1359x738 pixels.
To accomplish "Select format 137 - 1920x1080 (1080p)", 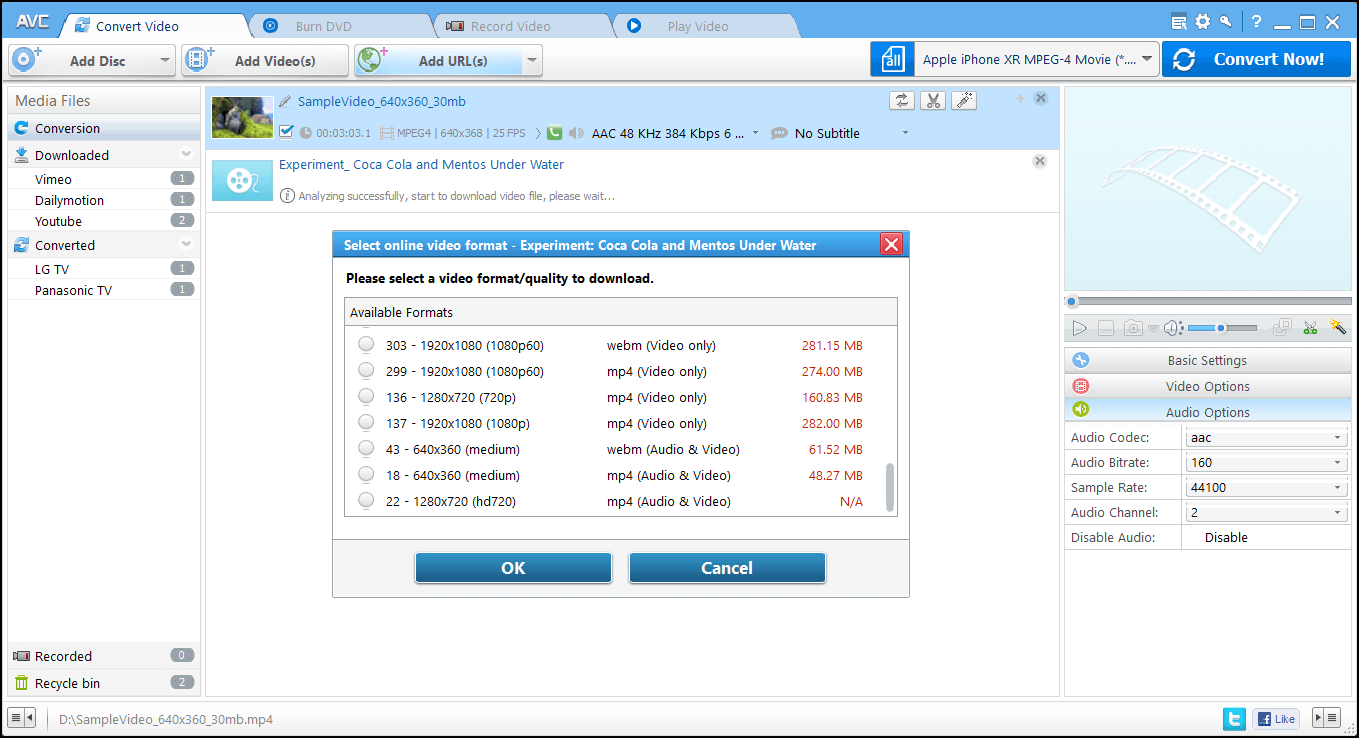I will (366, 423).
